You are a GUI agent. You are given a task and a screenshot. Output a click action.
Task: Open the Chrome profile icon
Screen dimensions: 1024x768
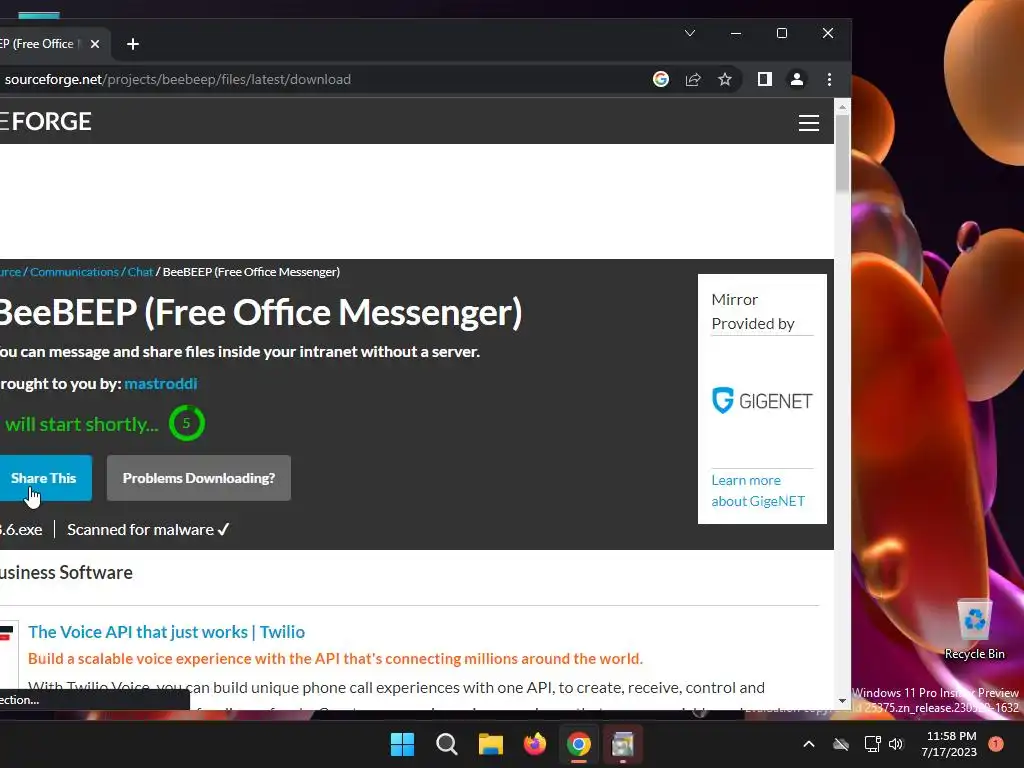[797, 79]
